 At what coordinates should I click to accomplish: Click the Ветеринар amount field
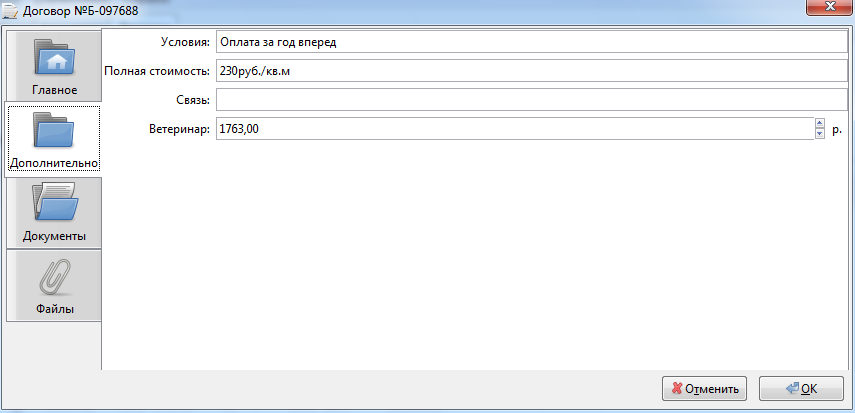(x=515, y=129)
